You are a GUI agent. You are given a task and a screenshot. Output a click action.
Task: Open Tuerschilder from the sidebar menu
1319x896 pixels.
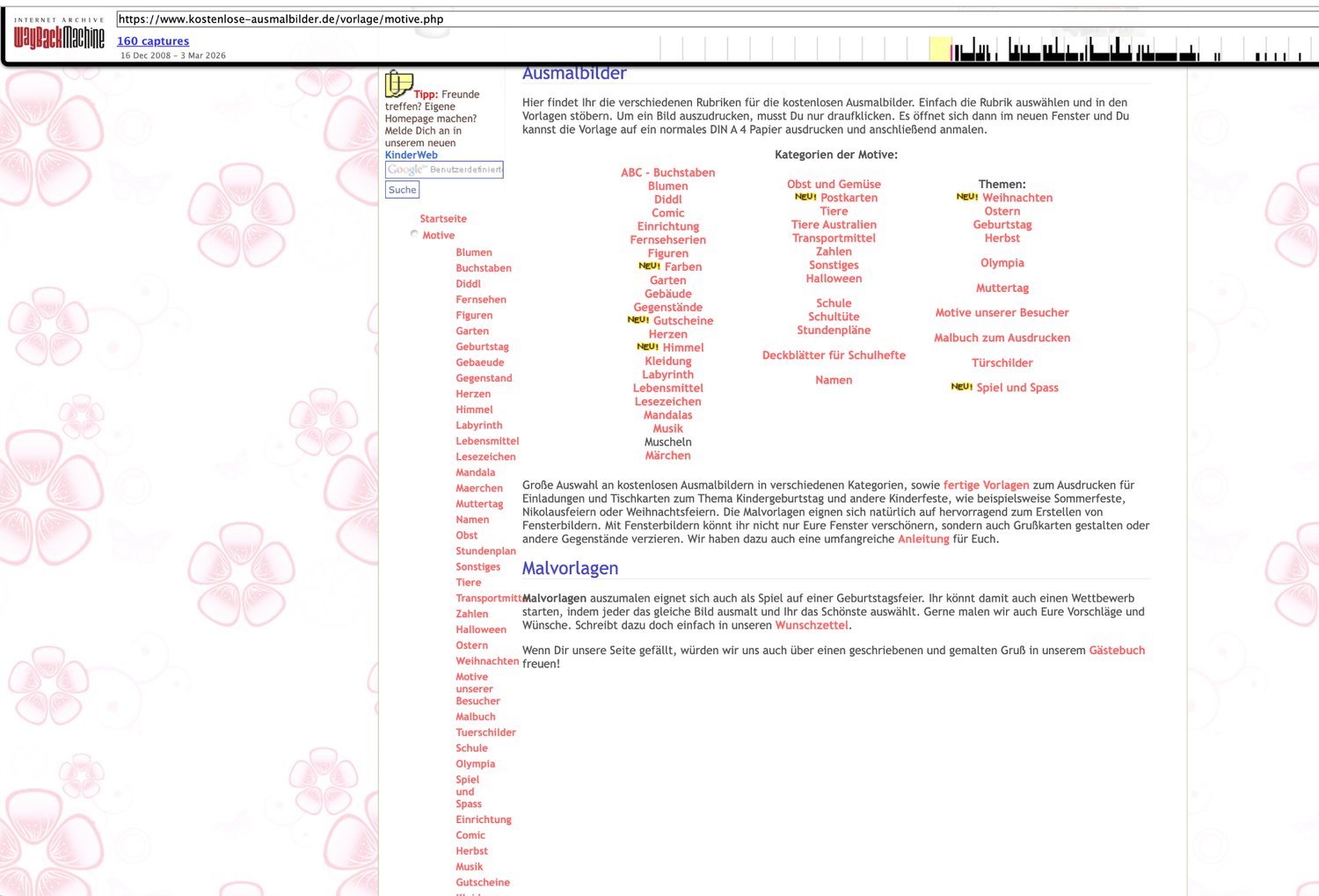coord(486,732)
